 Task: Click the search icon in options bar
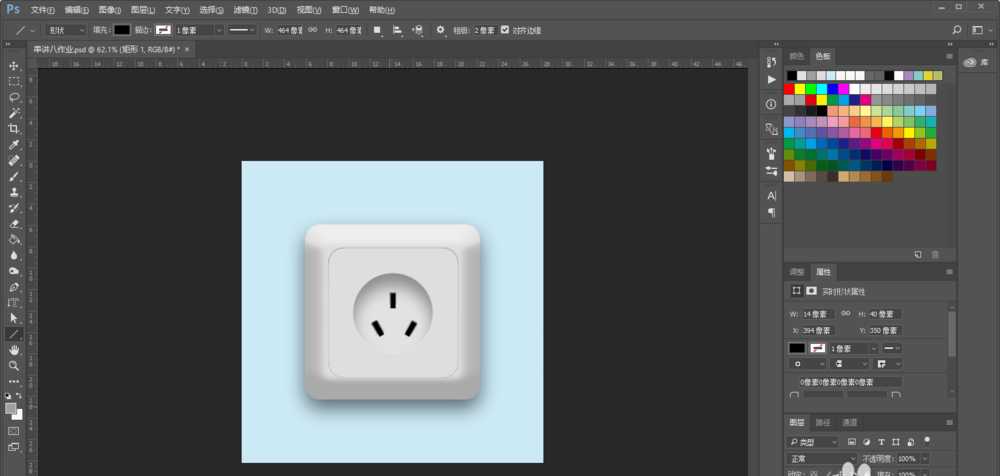point(957,30)
